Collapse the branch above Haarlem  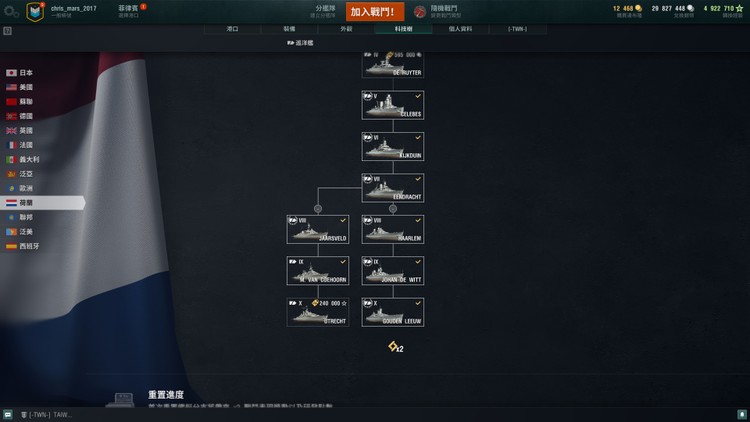coord(393,209)
